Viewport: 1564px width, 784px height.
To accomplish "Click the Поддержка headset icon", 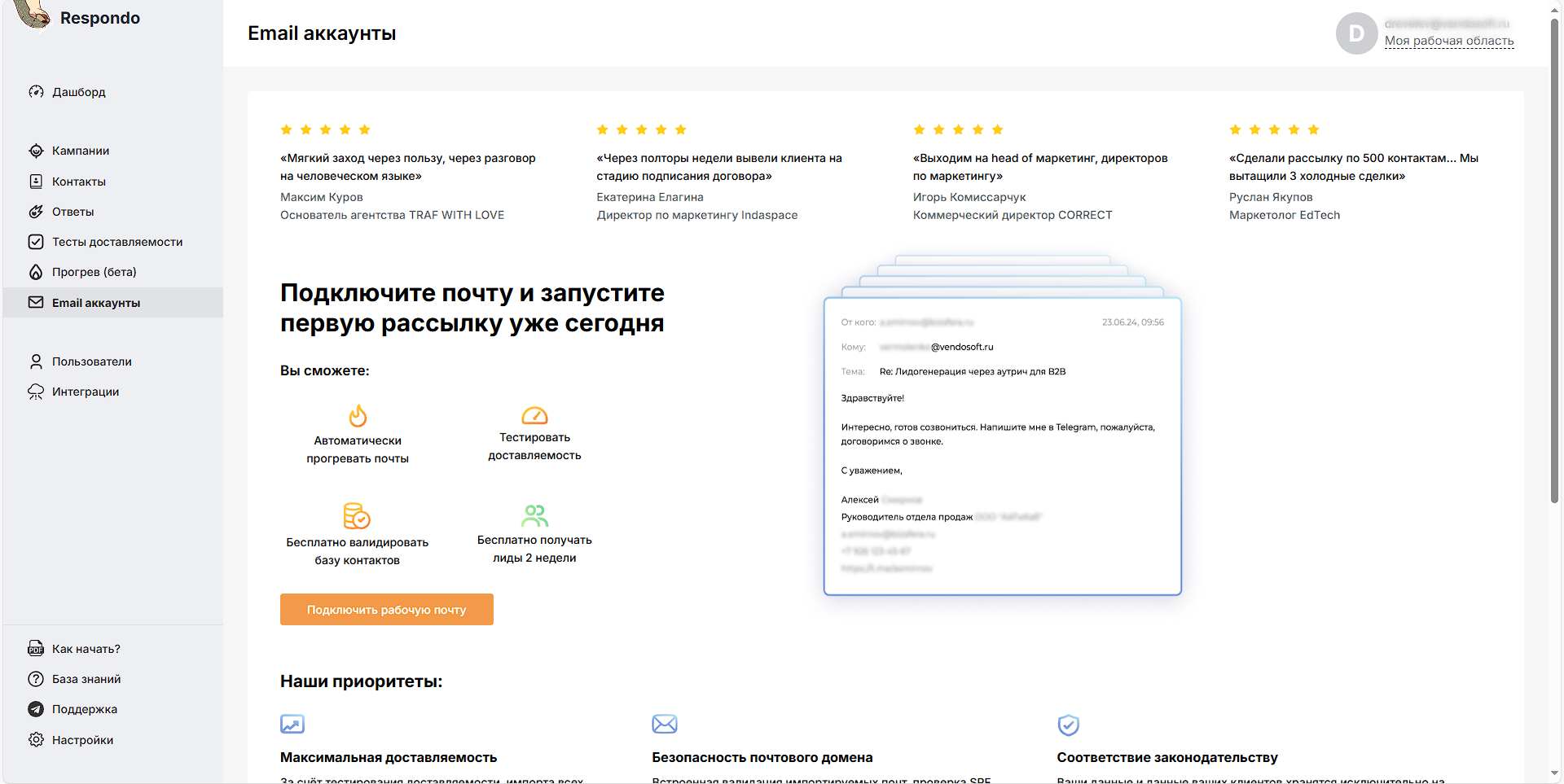I will point(36,709).
